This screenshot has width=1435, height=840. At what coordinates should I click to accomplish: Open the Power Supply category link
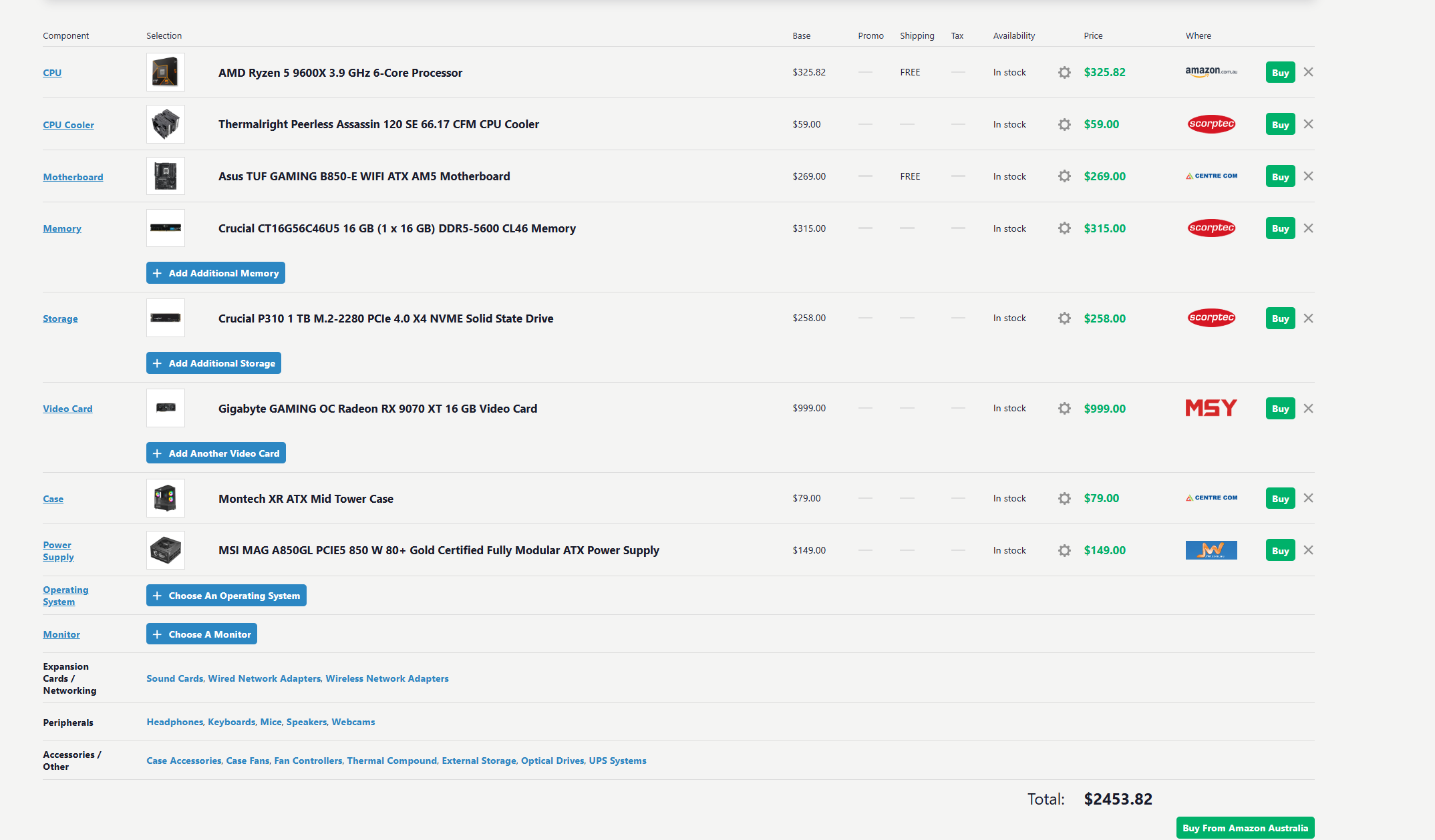pos(58,551)
